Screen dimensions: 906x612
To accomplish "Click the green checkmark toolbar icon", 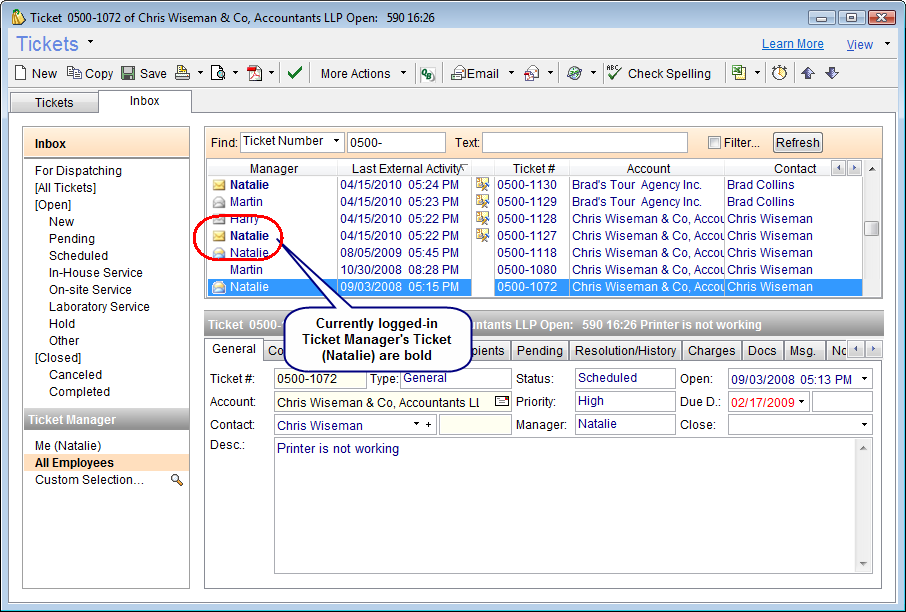I will (294, 73).
